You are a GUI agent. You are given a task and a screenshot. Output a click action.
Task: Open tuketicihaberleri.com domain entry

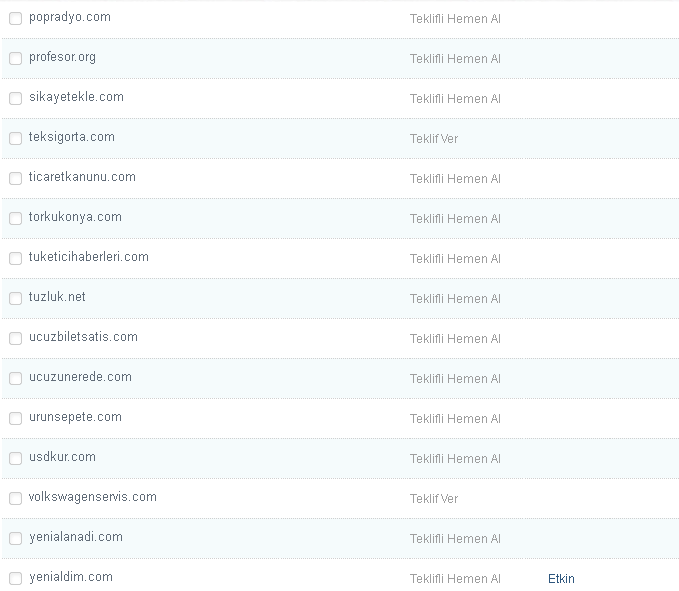pyautogui.click(x=88, y=257)
